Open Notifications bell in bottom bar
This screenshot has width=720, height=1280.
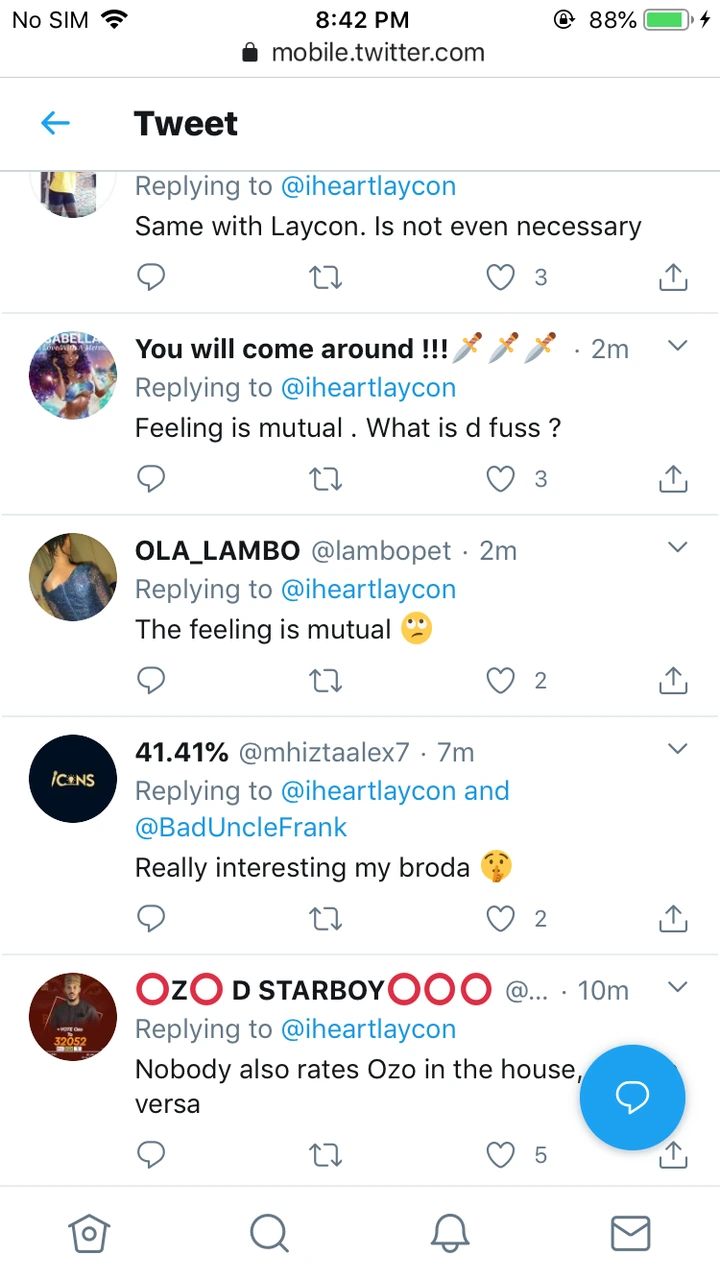[x=450, y=1233]
